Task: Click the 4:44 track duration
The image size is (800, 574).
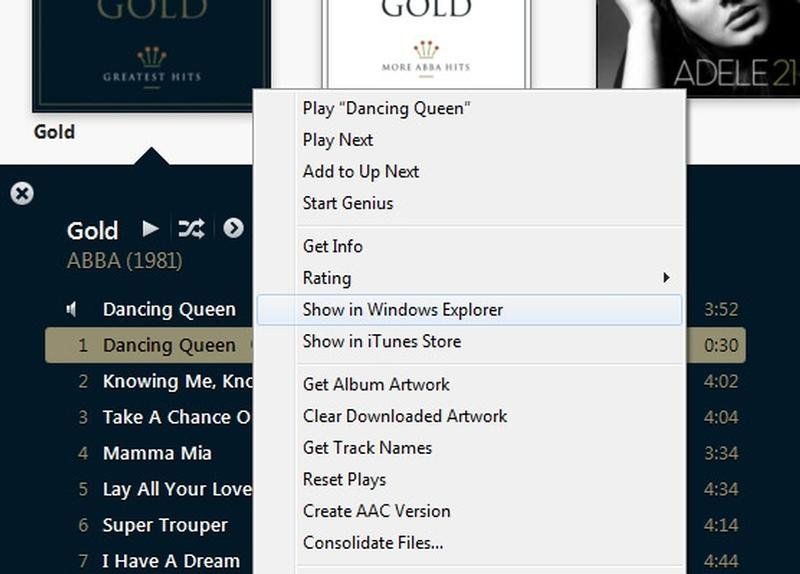Action: (x=721, y=561)
